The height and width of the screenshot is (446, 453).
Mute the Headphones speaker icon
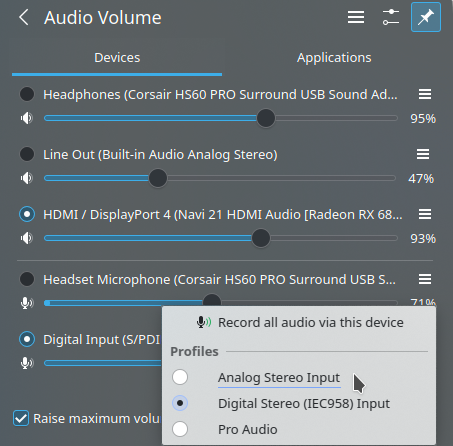tap(27, 118)
